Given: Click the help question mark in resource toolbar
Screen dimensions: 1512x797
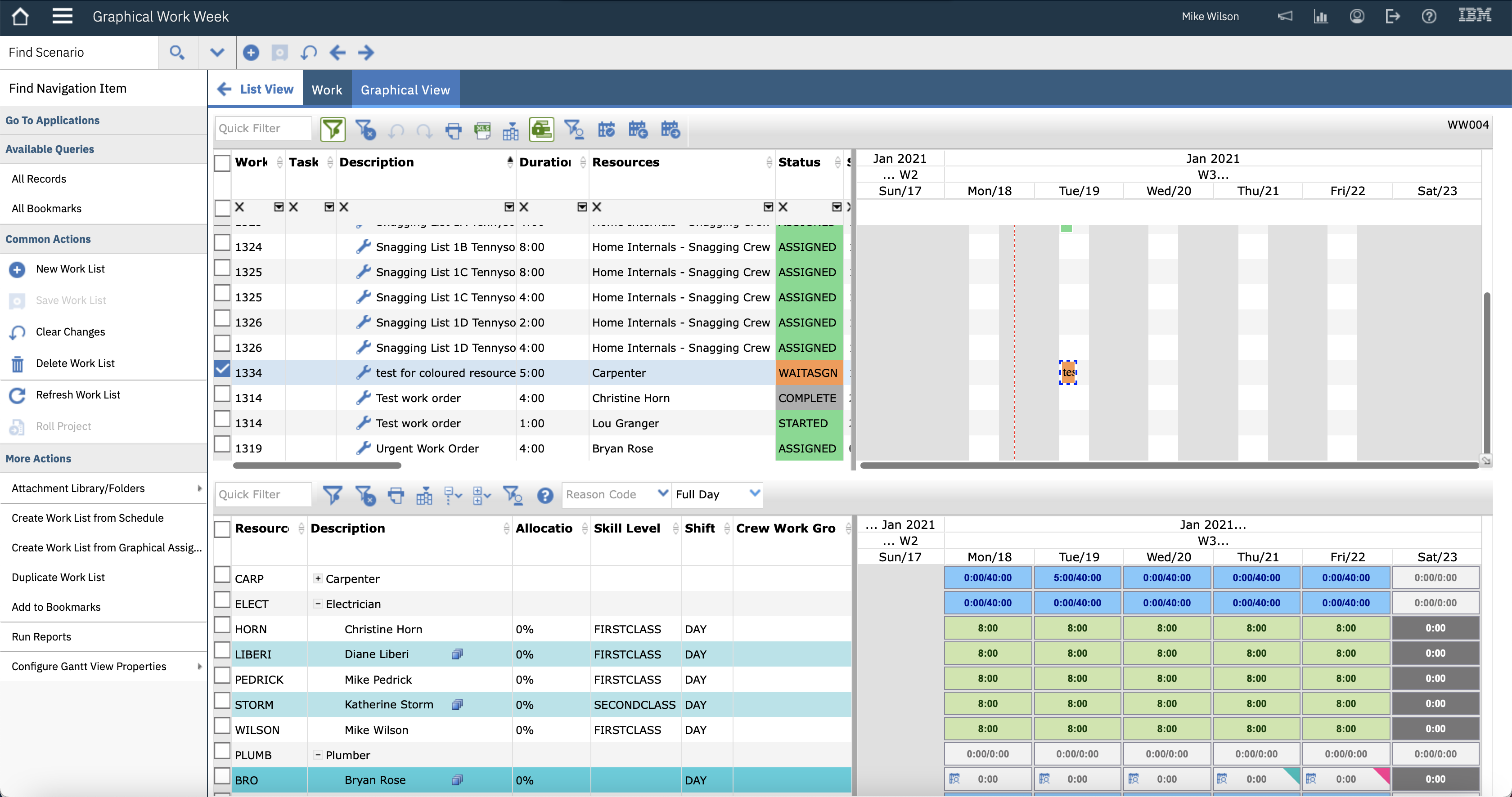Looking at the screenshot, I should (544, 496).
